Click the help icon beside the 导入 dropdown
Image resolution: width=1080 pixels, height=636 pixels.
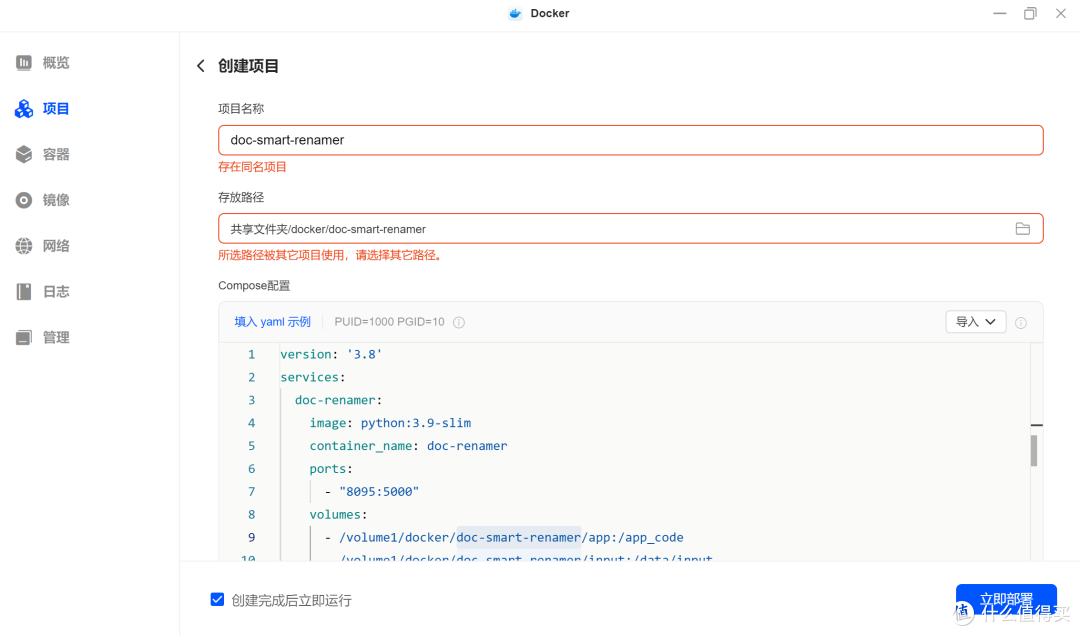pyautogui.click(x=1021, y=323)
